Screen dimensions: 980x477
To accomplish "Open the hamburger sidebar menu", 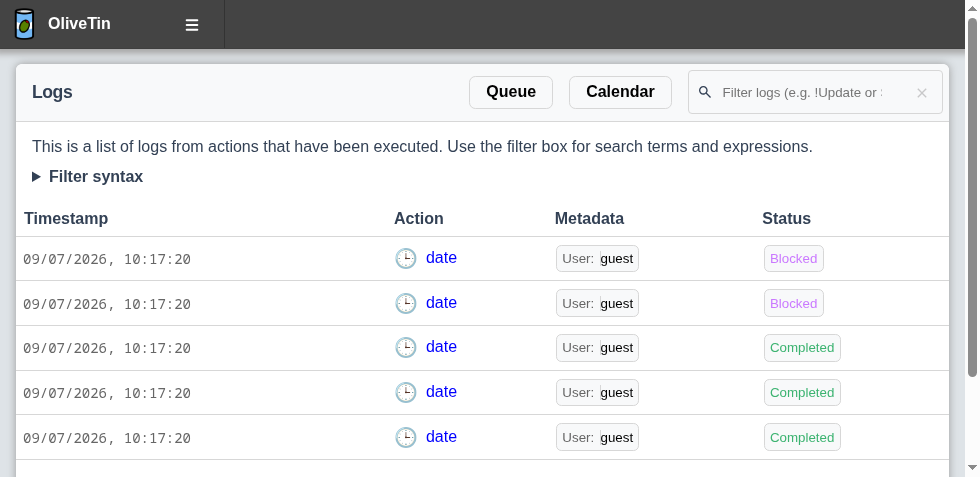I will point(192,25).
